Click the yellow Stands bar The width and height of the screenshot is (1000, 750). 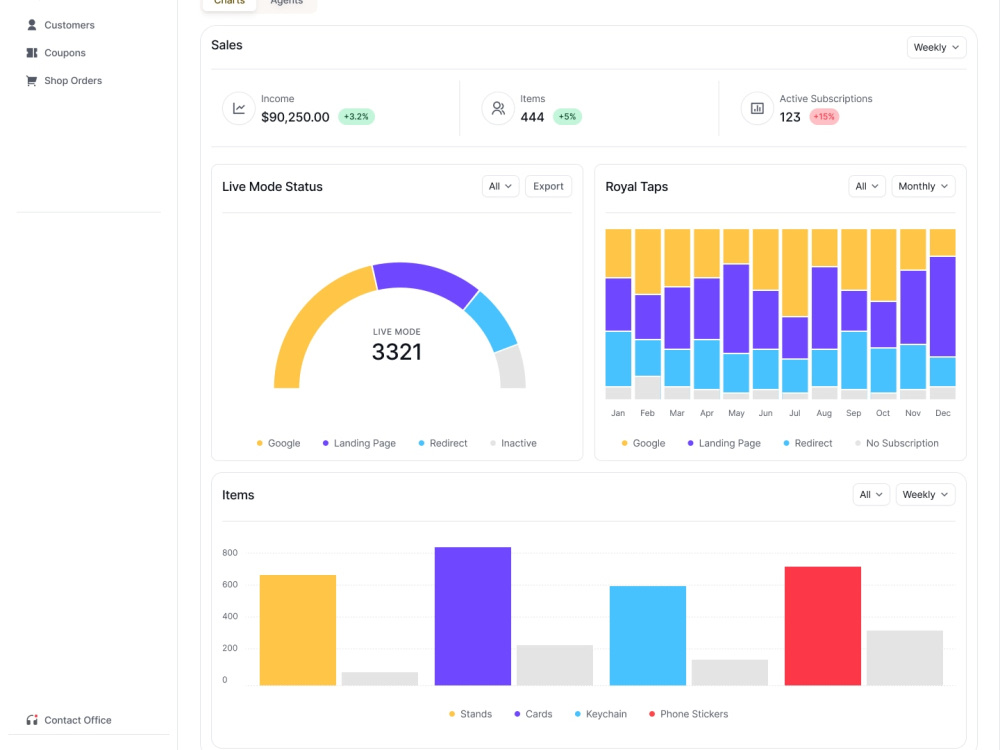coord(298,630)
